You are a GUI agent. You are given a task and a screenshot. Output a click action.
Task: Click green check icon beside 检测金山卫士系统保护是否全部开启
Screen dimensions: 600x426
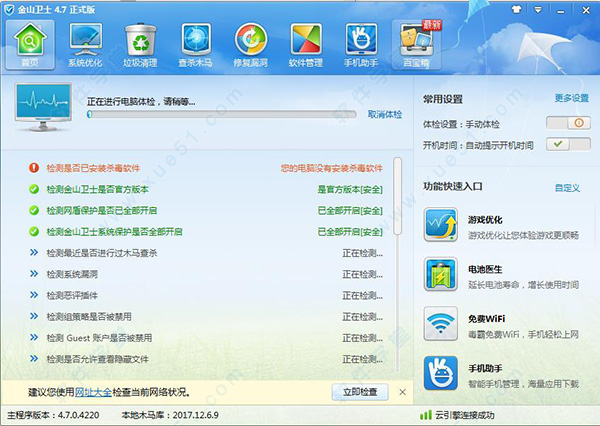coord(34,232)
